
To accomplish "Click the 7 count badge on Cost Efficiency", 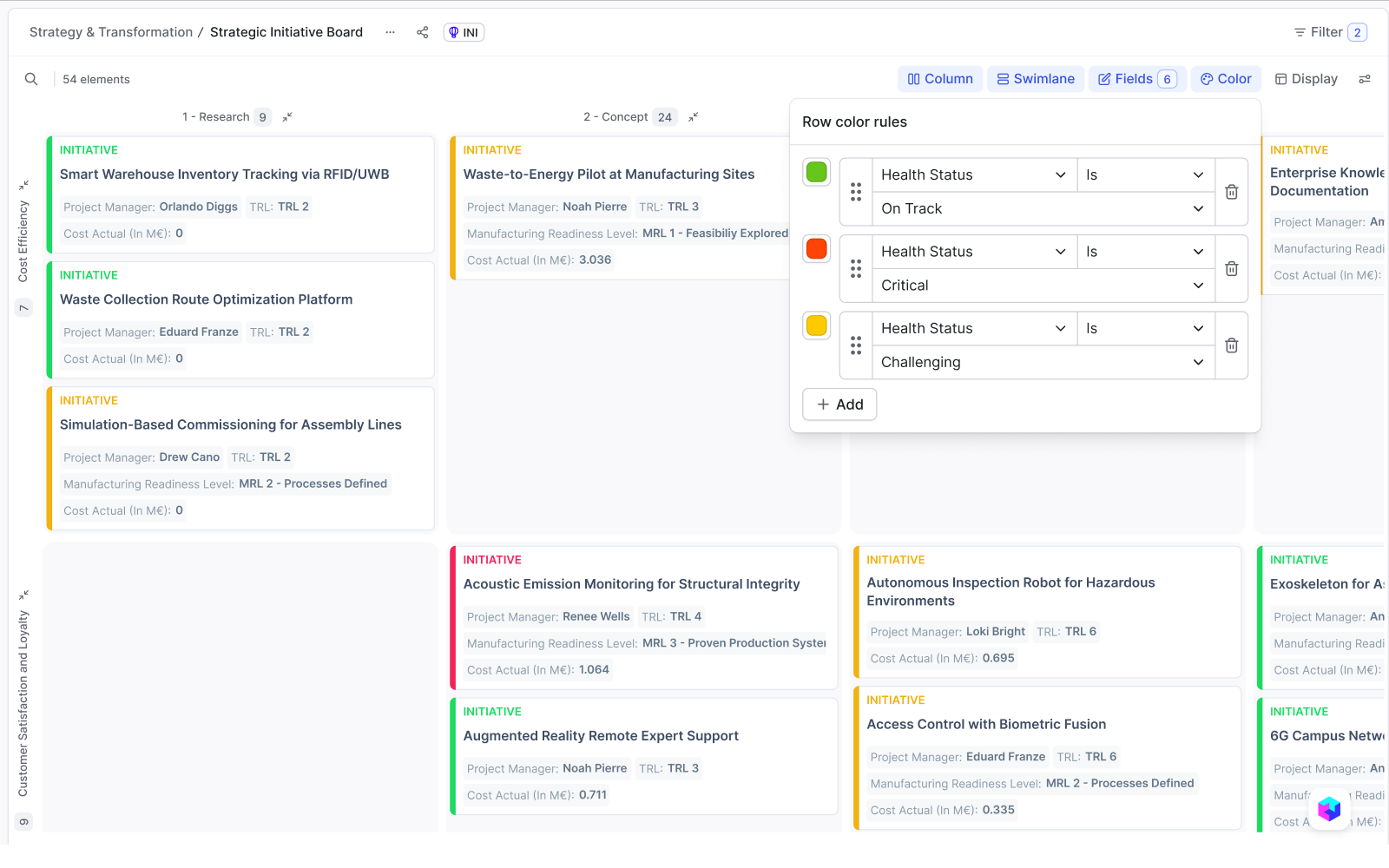I will [x=24, y=307].
